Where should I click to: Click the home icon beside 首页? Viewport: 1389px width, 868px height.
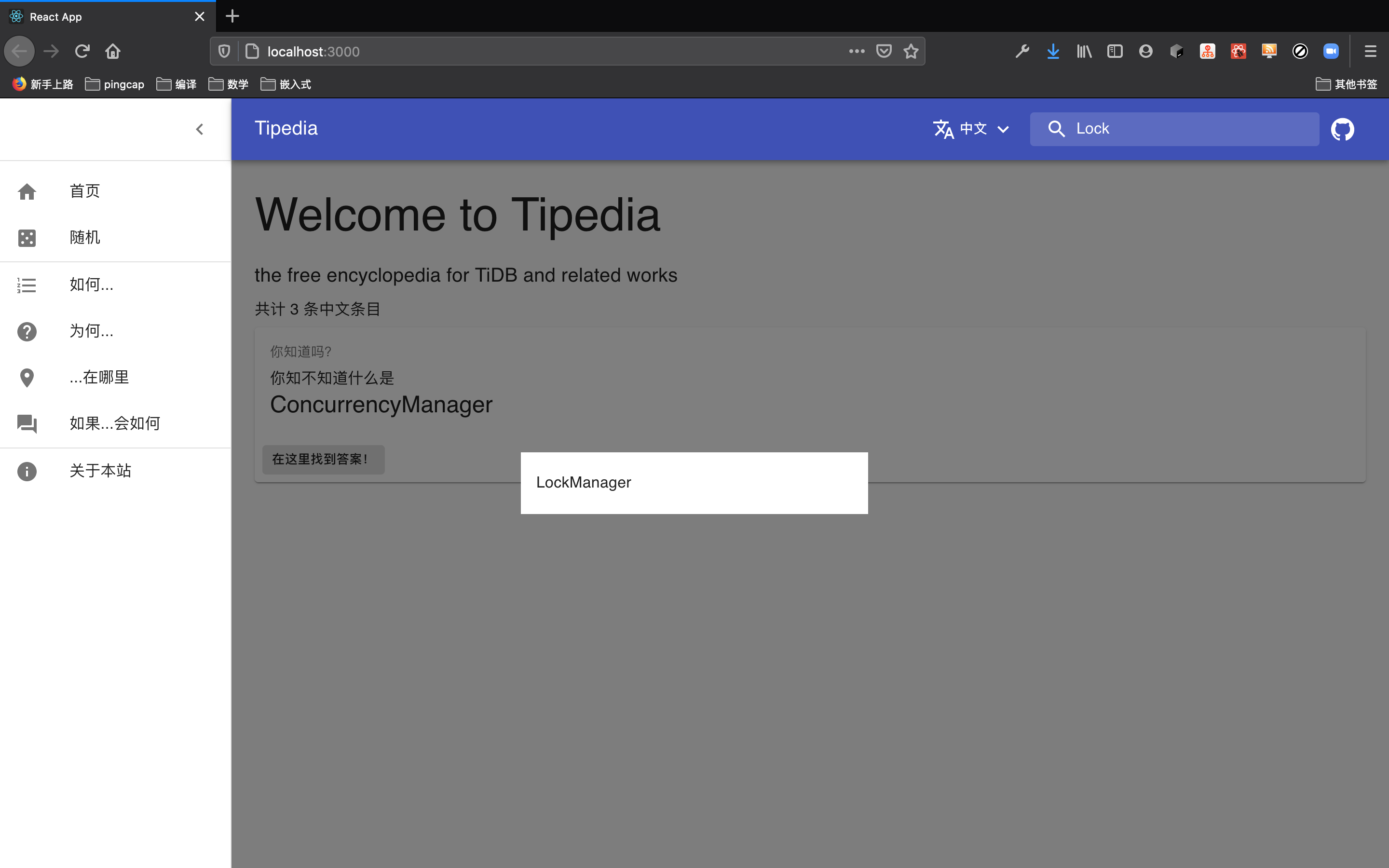pyautogui.click(x=27, y=191)
